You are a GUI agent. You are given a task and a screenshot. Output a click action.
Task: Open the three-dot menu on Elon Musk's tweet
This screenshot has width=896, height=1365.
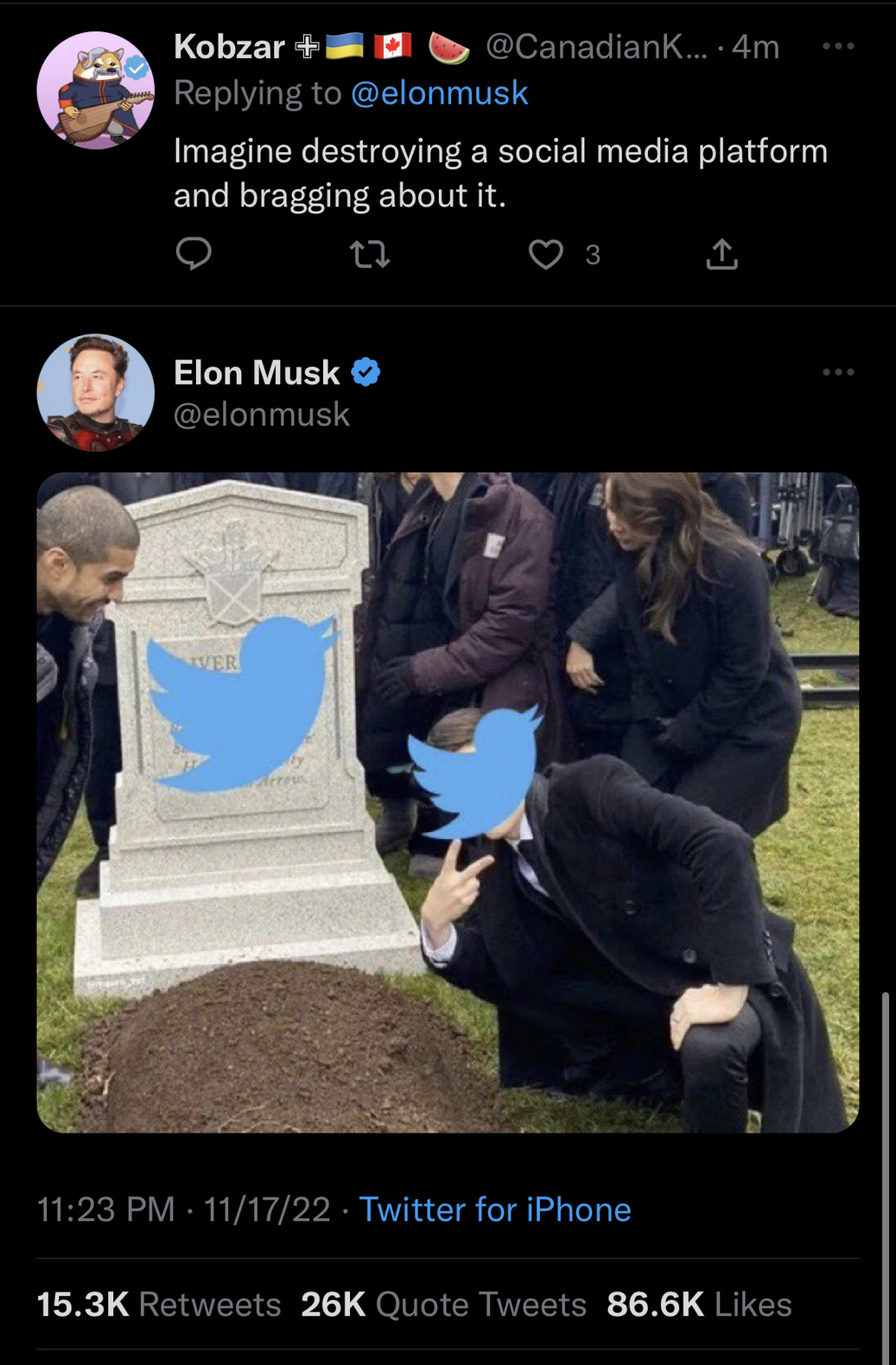coord(838,372)
